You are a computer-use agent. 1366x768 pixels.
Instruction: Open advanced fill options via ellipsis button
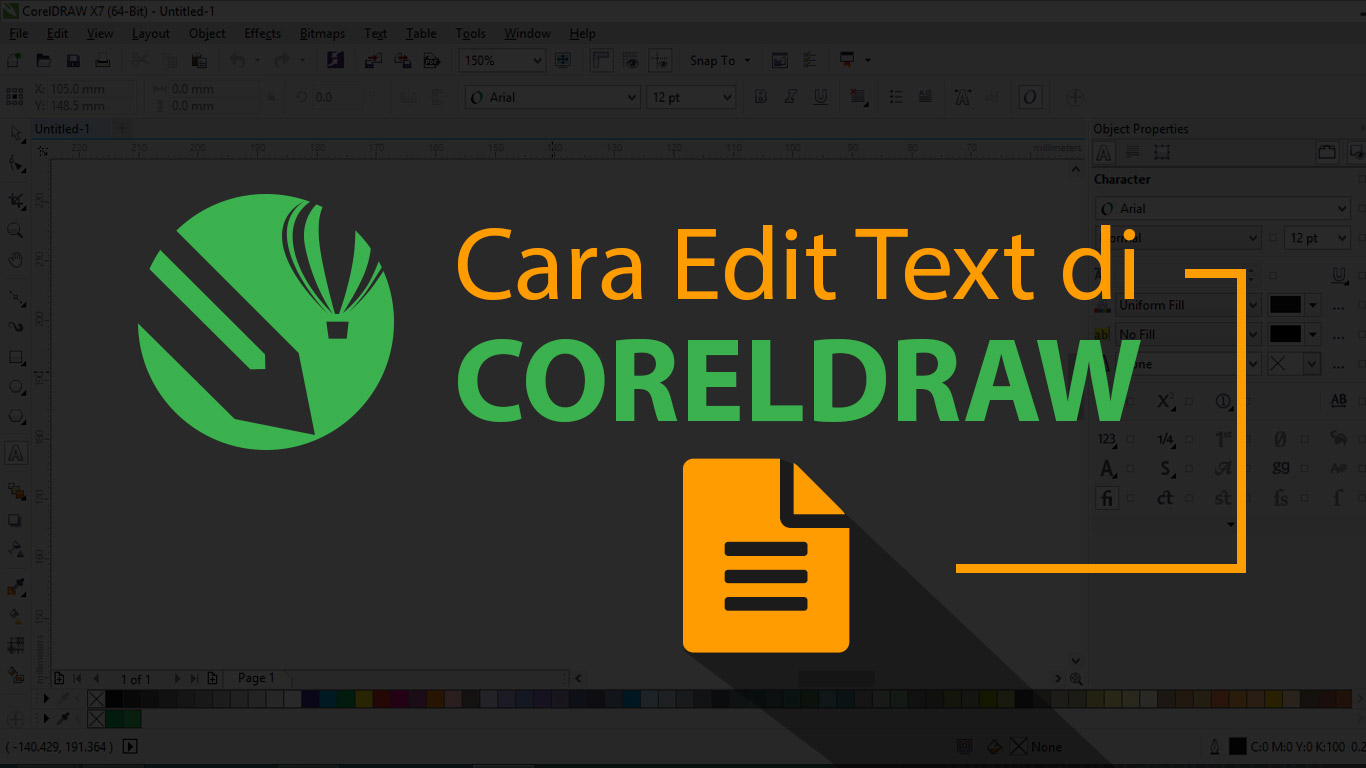pos(1338,305)
